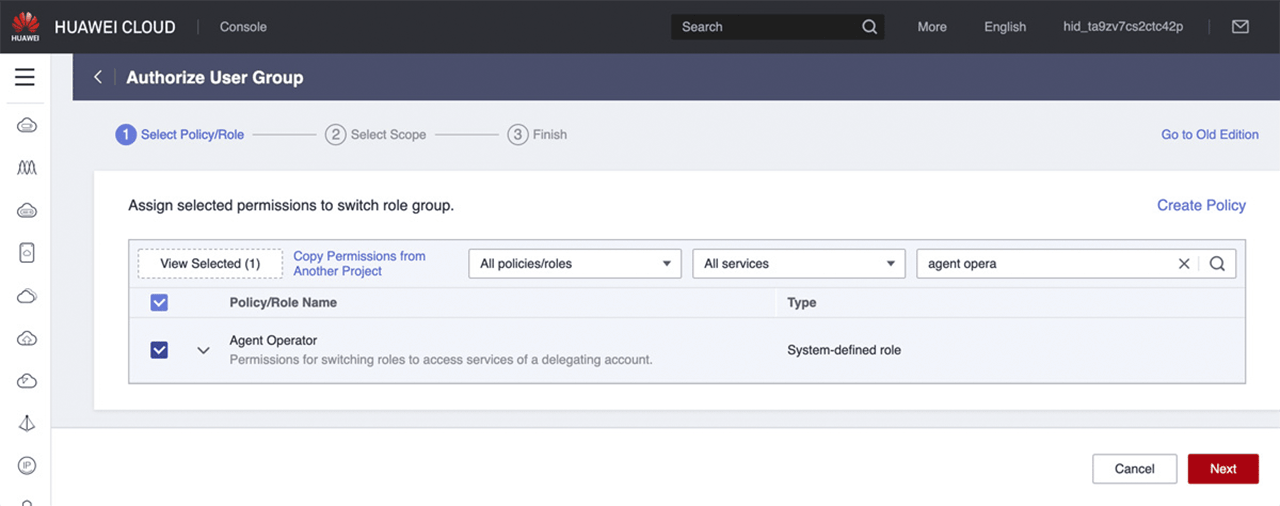Open the hamburger service list menu
1280x506 pixels.
click(x=25, y=77)
